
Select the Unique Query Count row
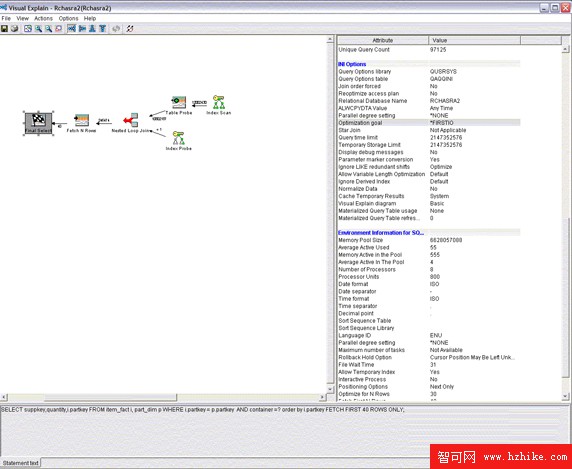429,50
